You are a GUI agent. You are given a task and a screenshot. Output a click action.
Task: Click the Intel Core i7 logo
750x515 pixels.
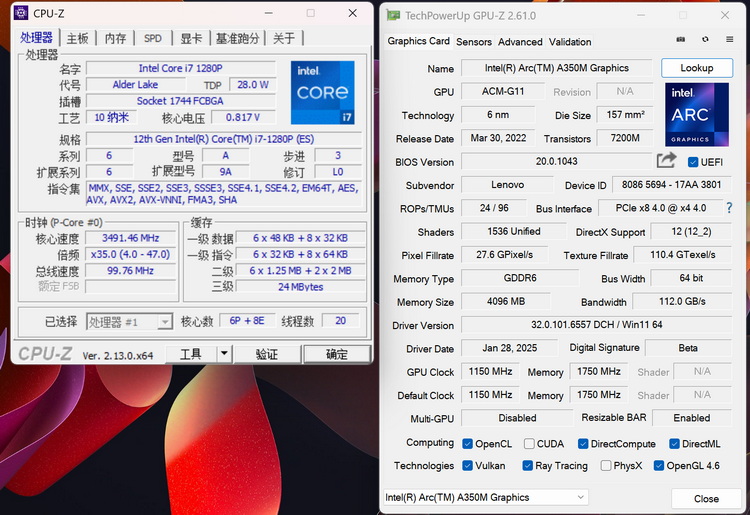click(323, 93)
